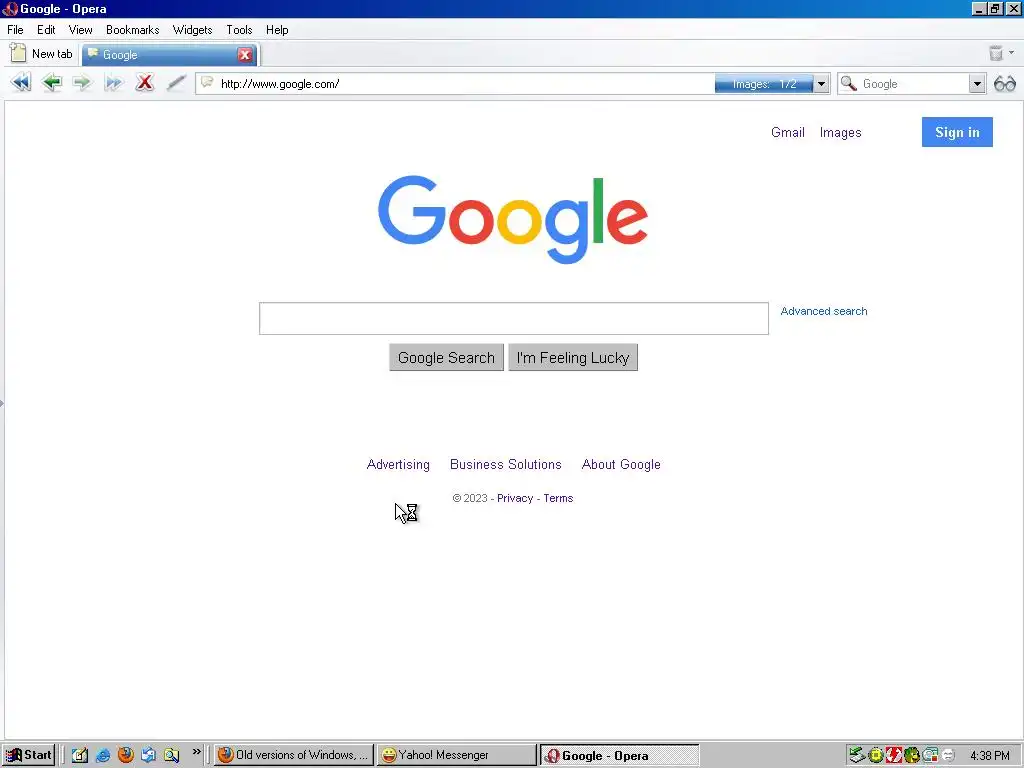The width and height of the screenshot is (1024, 768).
Task: Click the Fast Forward toolbar button
Action: coord(114,83)
